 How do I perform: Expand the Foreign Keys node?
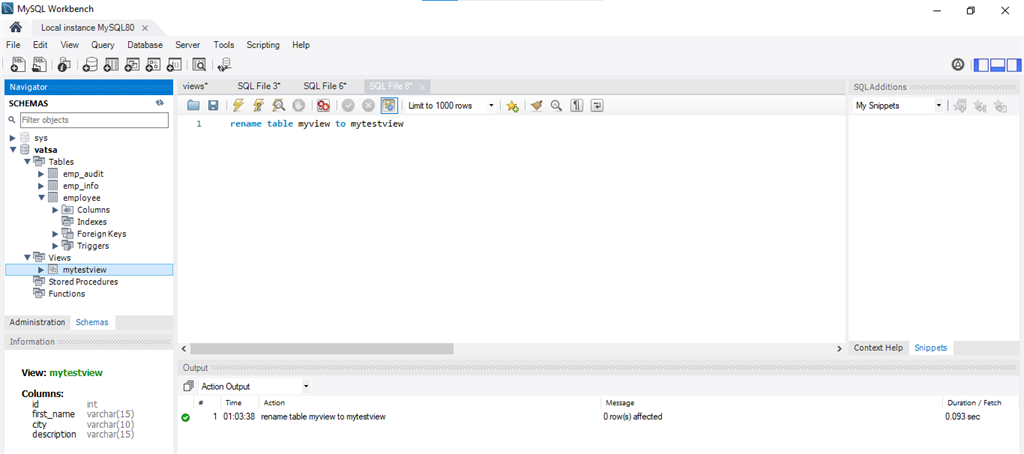[55, 234]
